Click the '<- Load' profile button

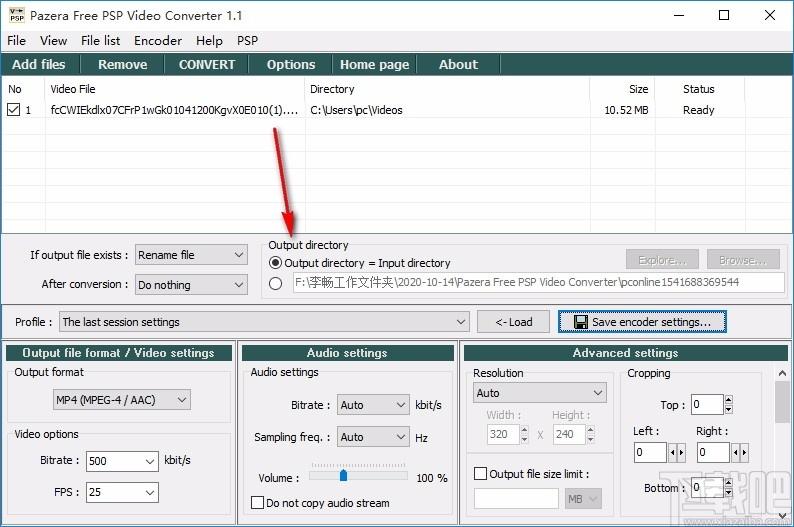513,322
